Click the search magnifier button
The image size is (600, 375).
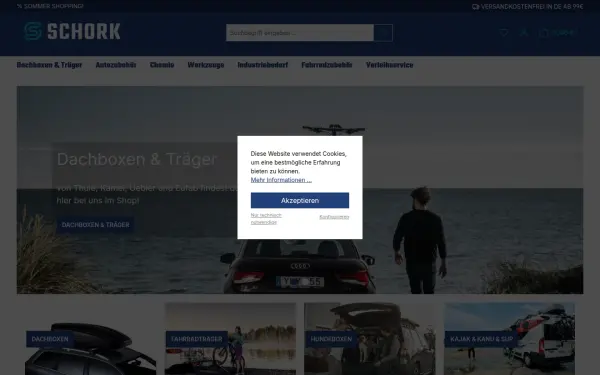(x=383, y=33)
